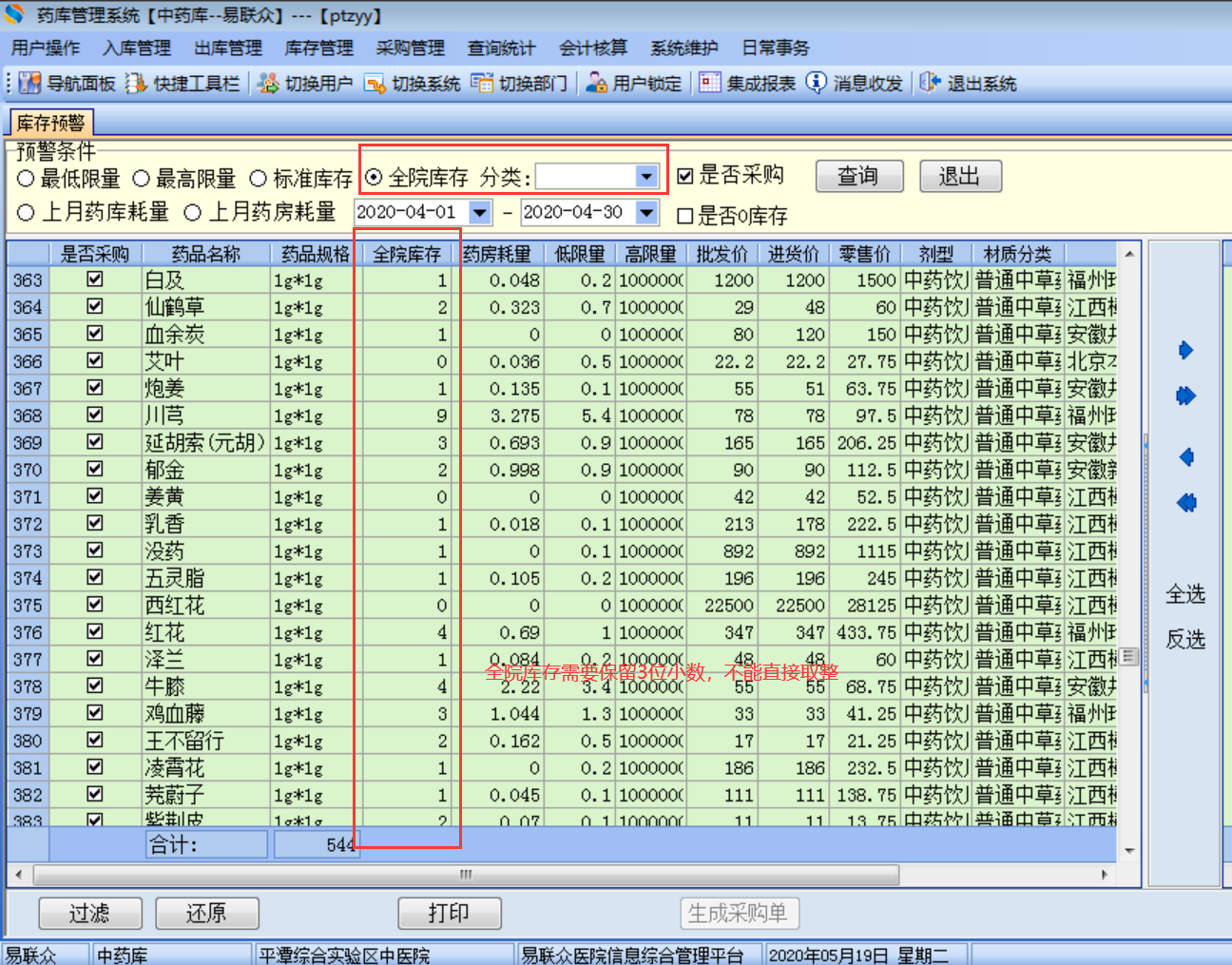Image resolution: width=1232 pixels, height=965 pixels.
Task: Click the 查询 query button
Action: tap(858, 177)
